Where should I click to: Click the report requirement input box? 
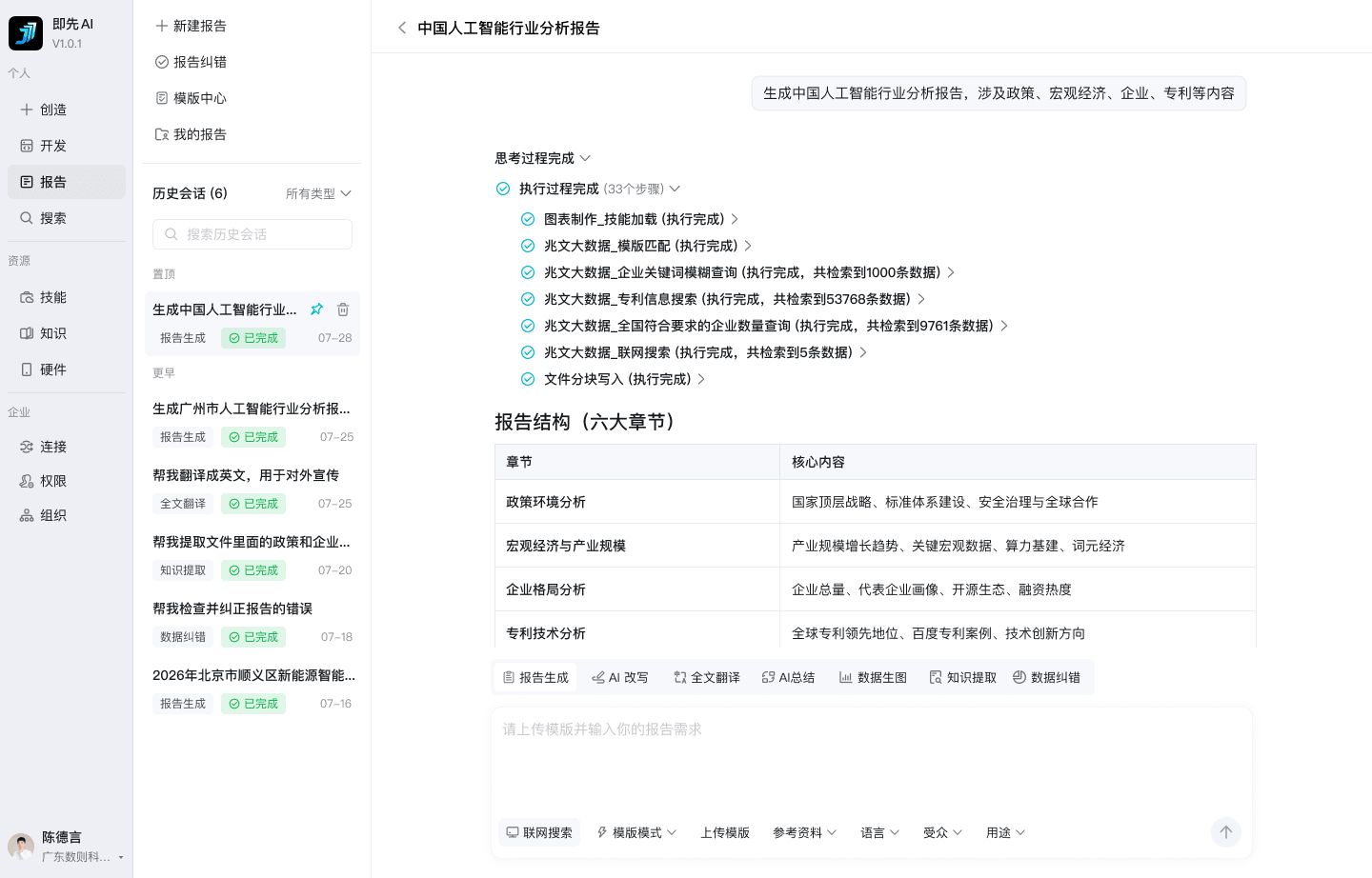coord(872,762)
